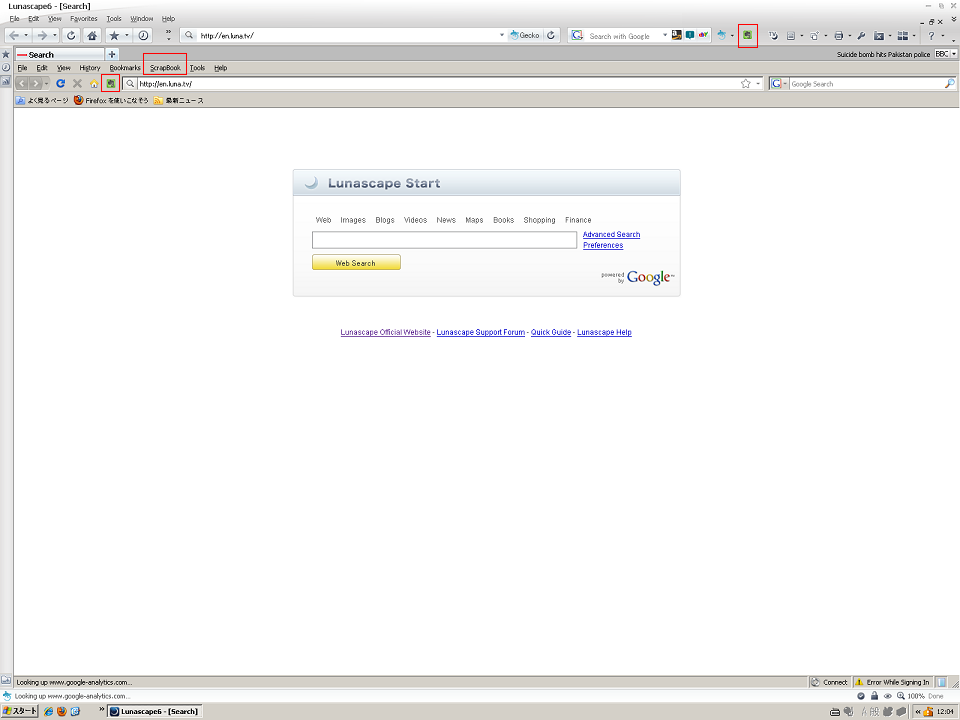Image resolution: width=960 pixels, height=720 pixels.
Task: Open the Lunascape Support Forum link
Action: [x=481, y=332]
